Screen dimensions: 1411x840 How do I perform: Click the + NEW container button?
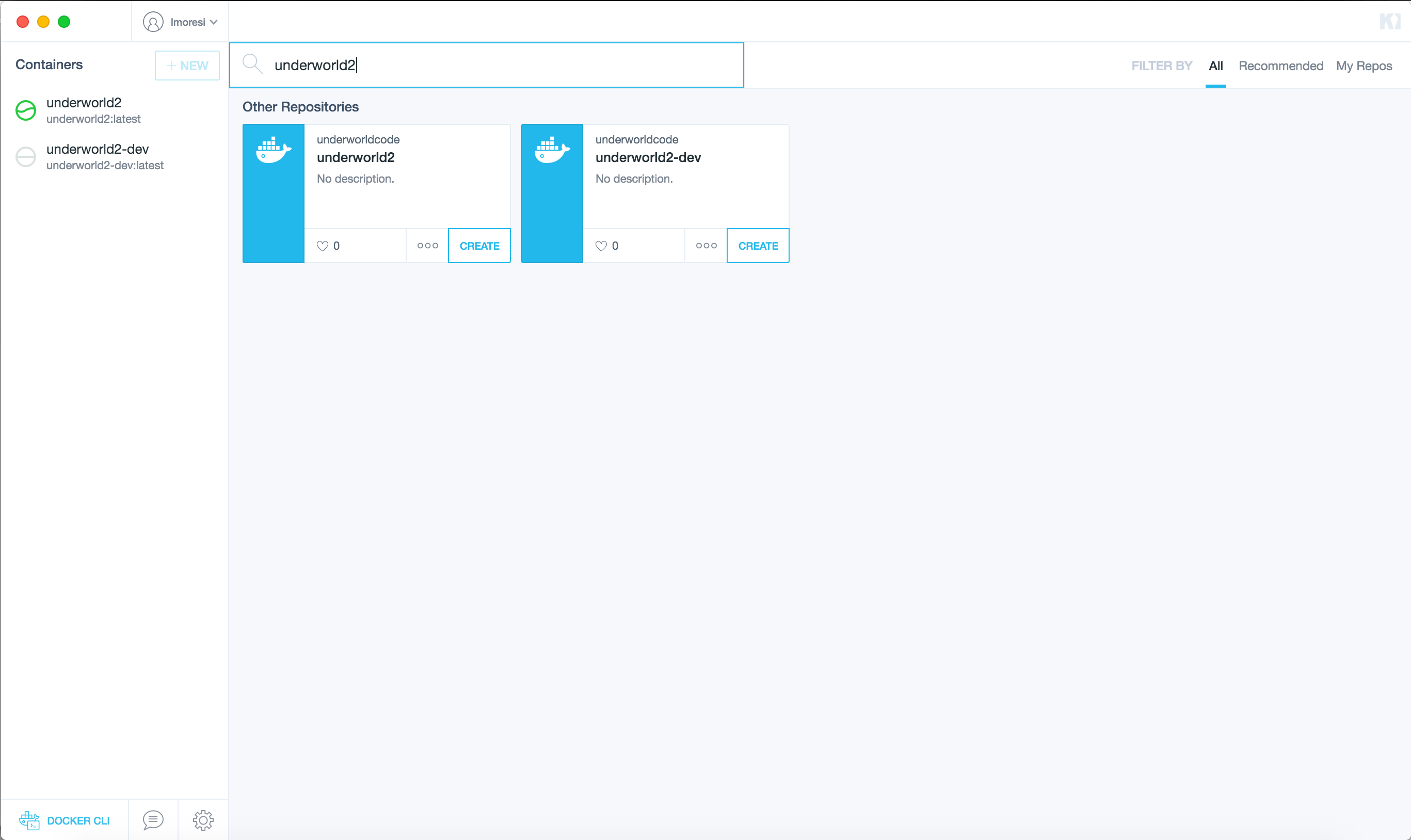point(187,66)
